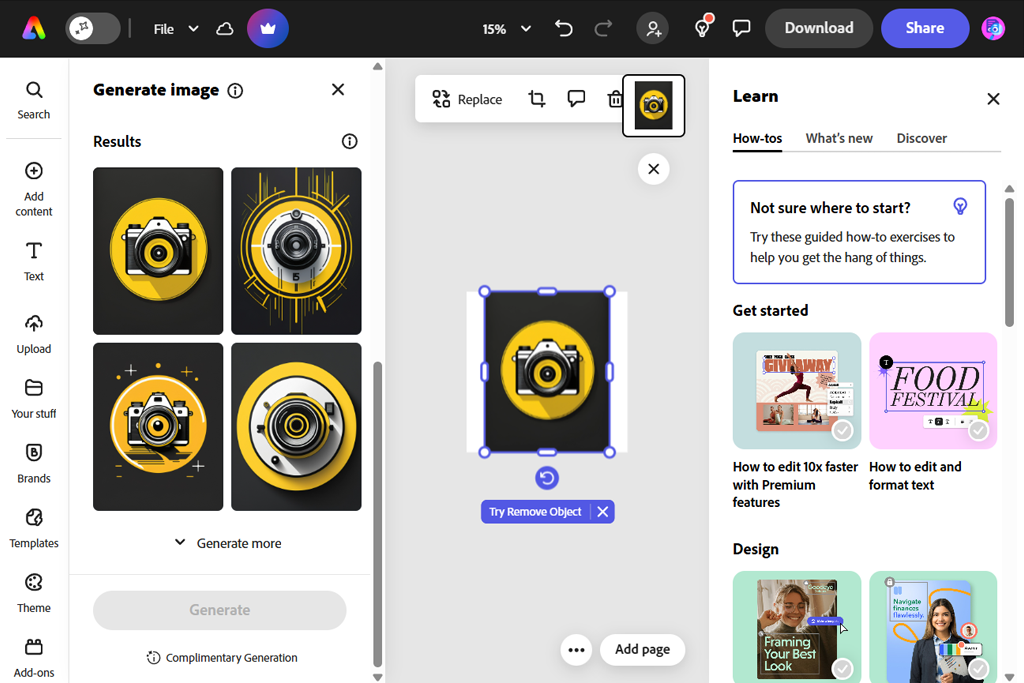Screen dimensions: 1024x683
Task: Switch to the How-tos tab
Action: (x=758, y=138)
